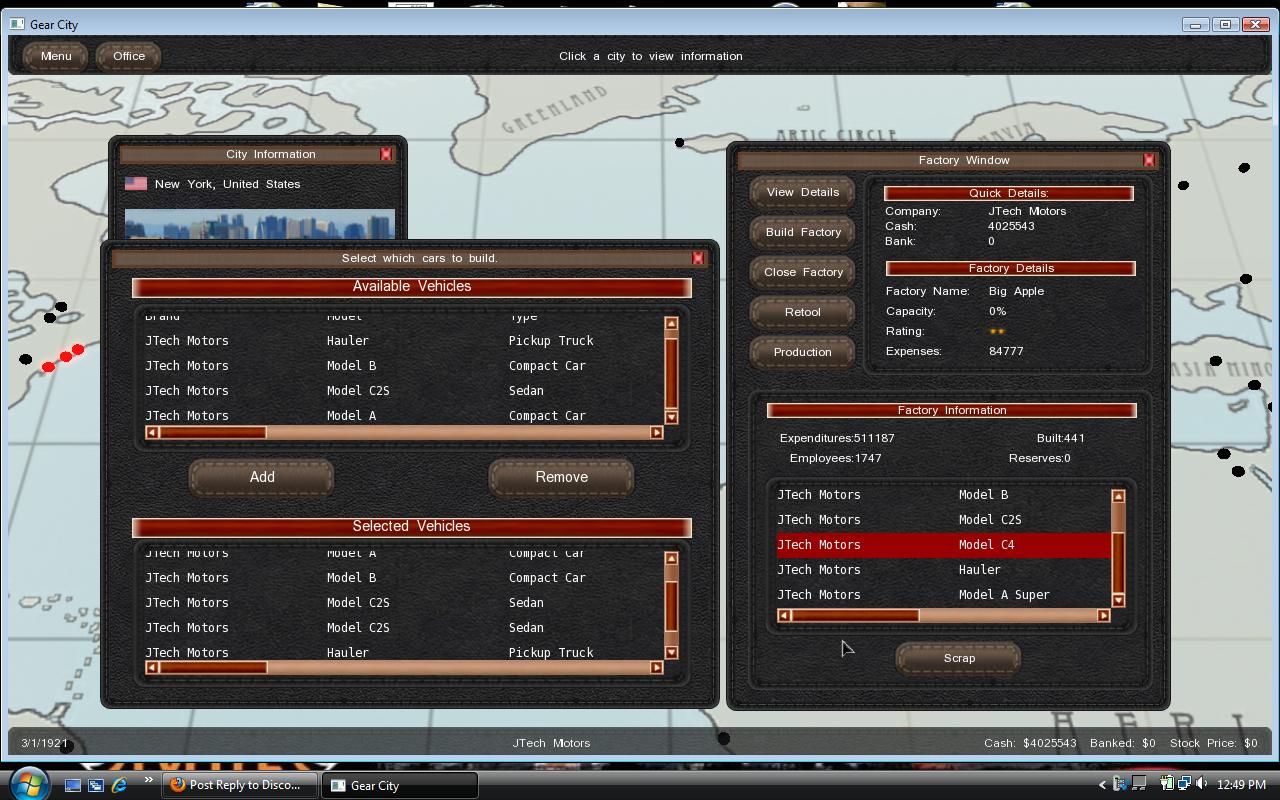1280x800 pixels.
Task: Open factory View Details
Action: 802,192
